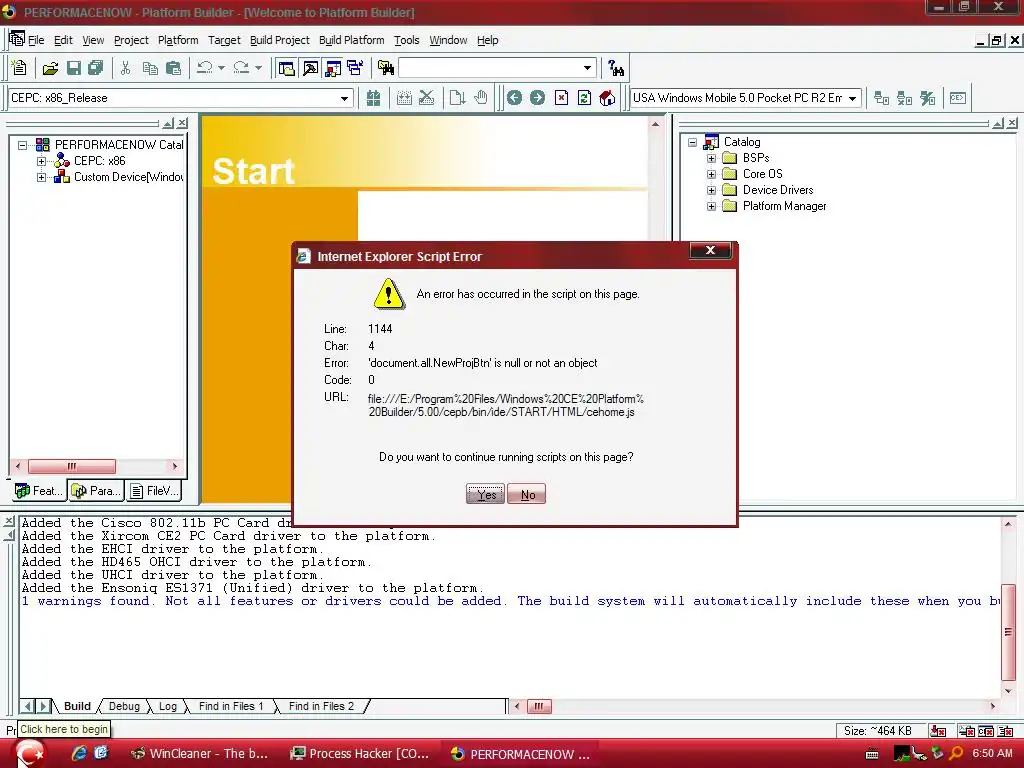Click the green Forward navigation arrow
Screen dimensions: 1024x768
pos(537,98)
